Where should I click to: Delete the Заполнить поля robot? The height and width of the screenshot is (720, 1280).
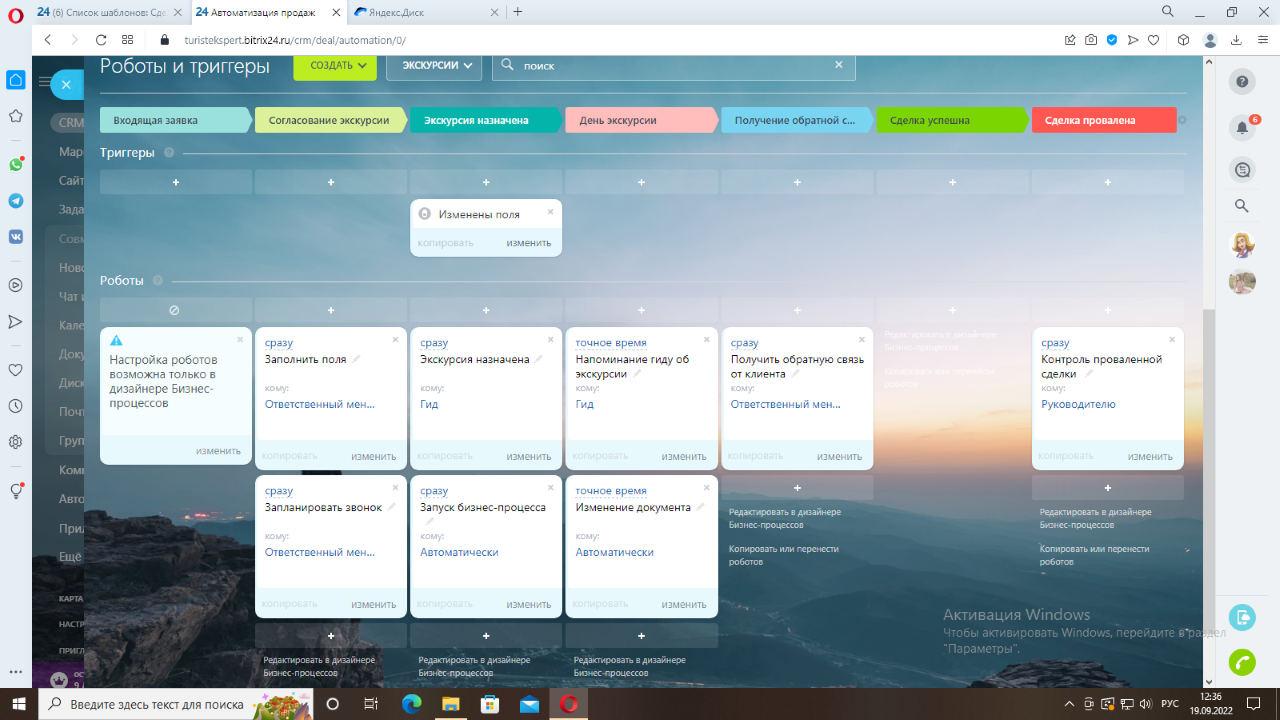tap(395, 340)
